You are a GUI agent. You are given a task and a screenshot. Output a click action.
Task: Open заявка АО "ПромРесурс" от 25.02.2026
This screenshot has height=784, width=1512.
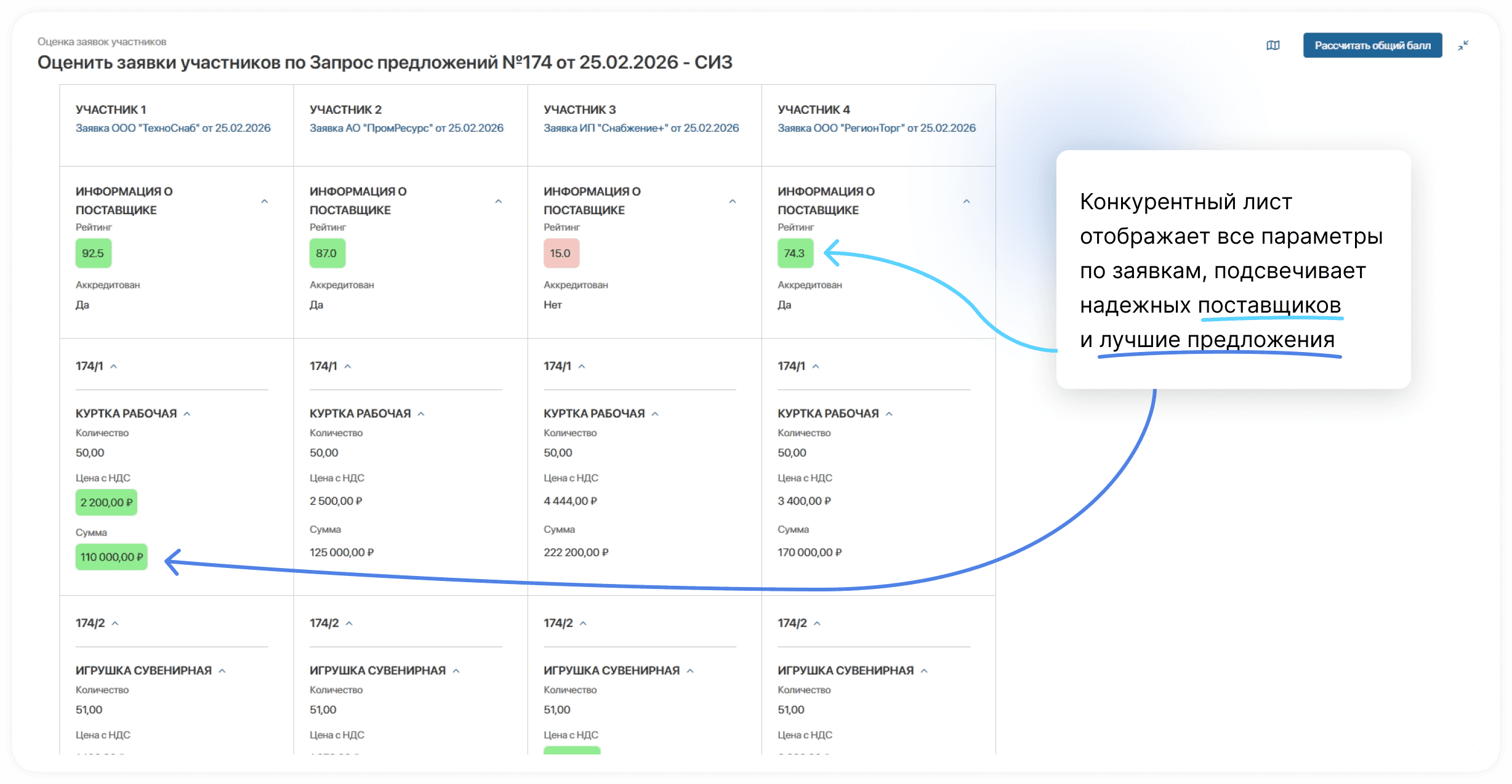tap(407, 128)
